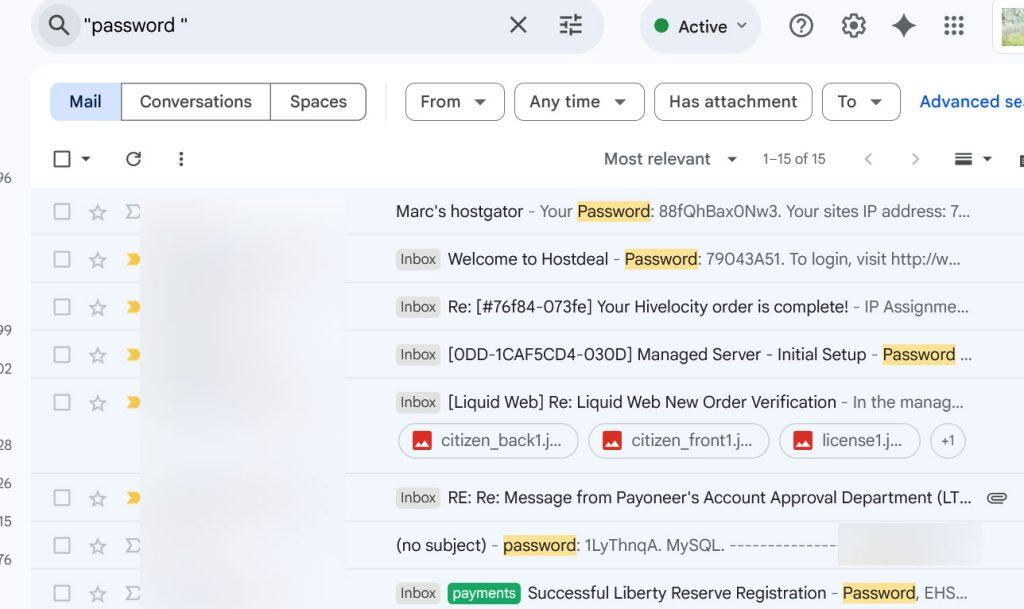Open the To filter dropdown
This screenshot has height=609, width=1024.
tap(861, 102)
